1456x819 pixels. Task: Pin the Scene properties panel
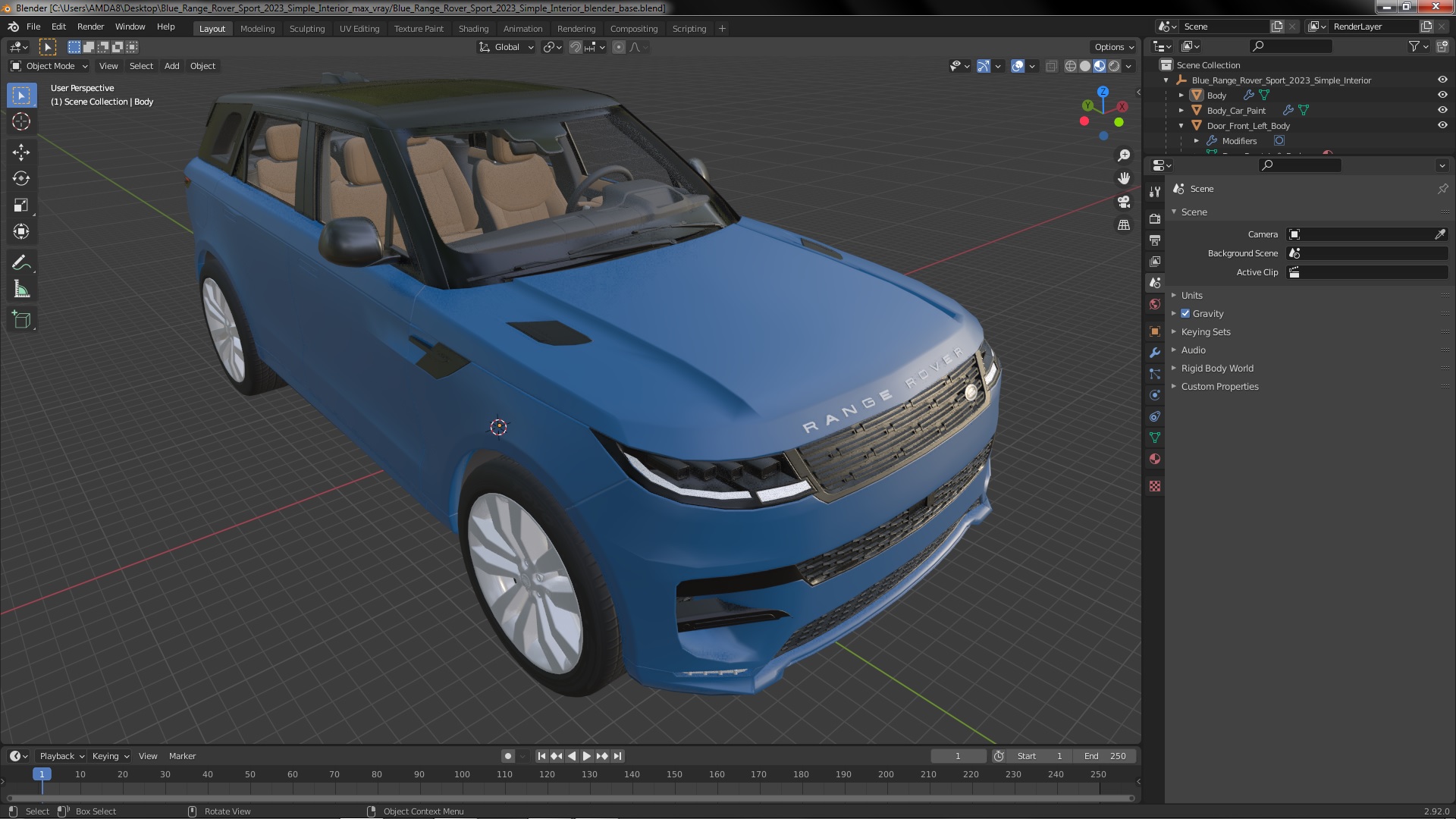[1442, 189]
